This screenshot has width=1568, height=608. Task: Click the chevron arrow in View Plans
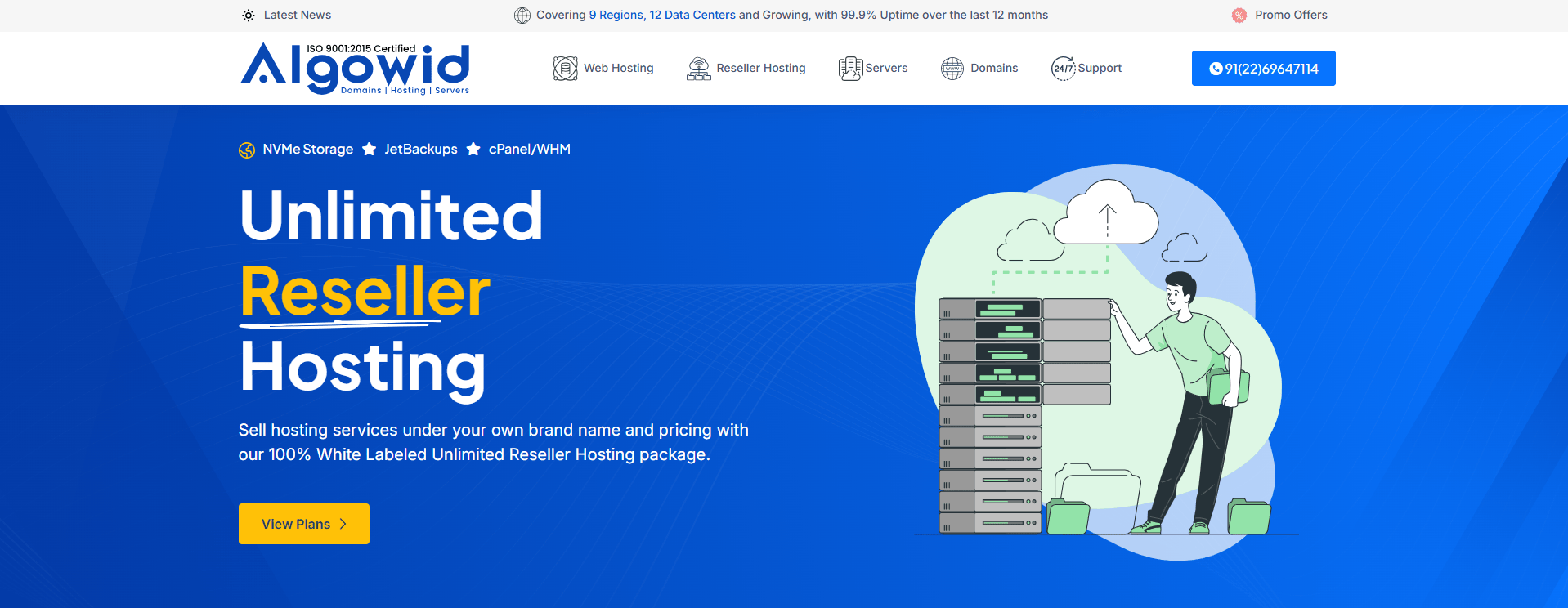[x=343, y=524]
